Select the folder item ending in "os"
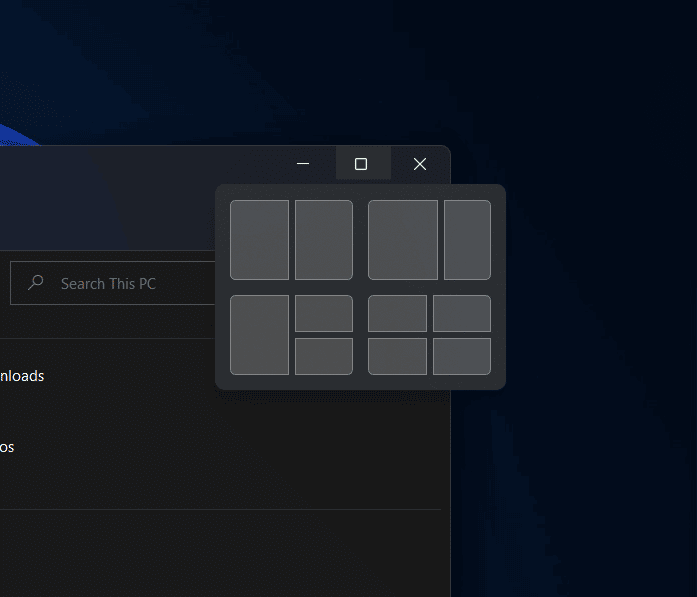This screenshot has height=597, width=697. [7, 447]
